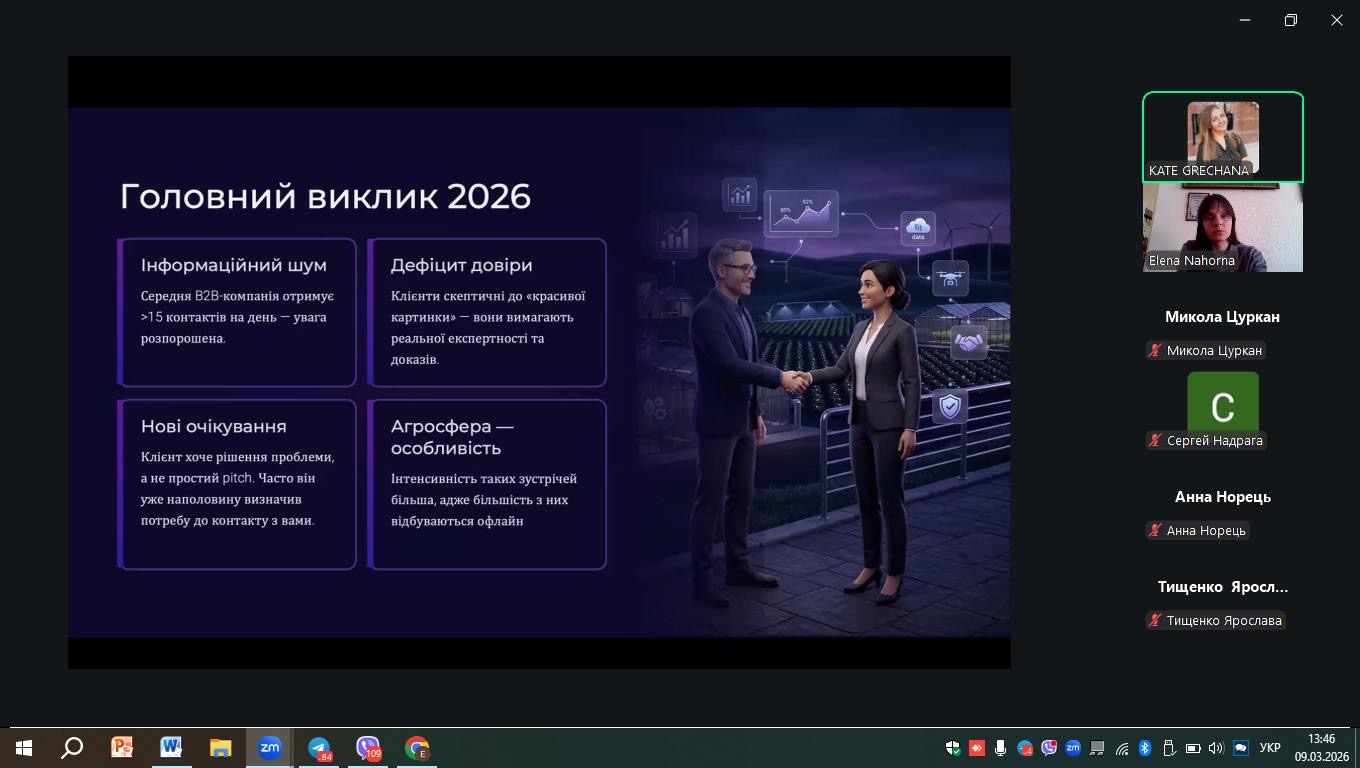
Task: Click the green C avatar of Сергей Надрага
Action: [x=1223, y=402]
